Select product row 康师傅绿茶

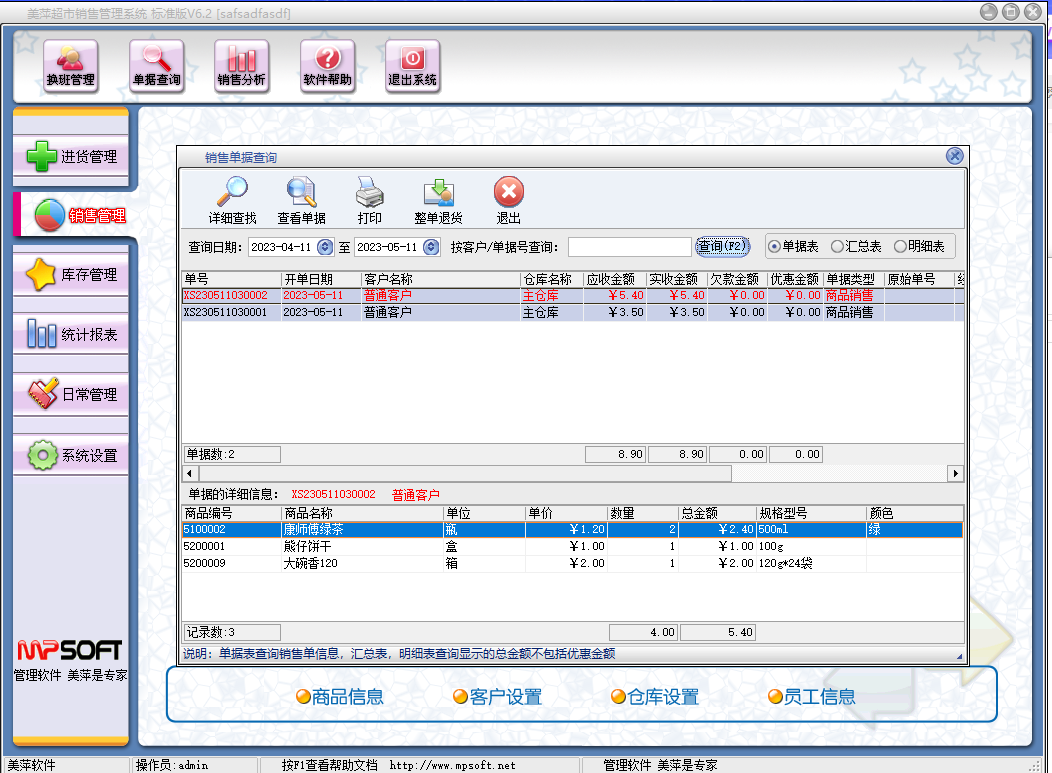coord(572,529)
